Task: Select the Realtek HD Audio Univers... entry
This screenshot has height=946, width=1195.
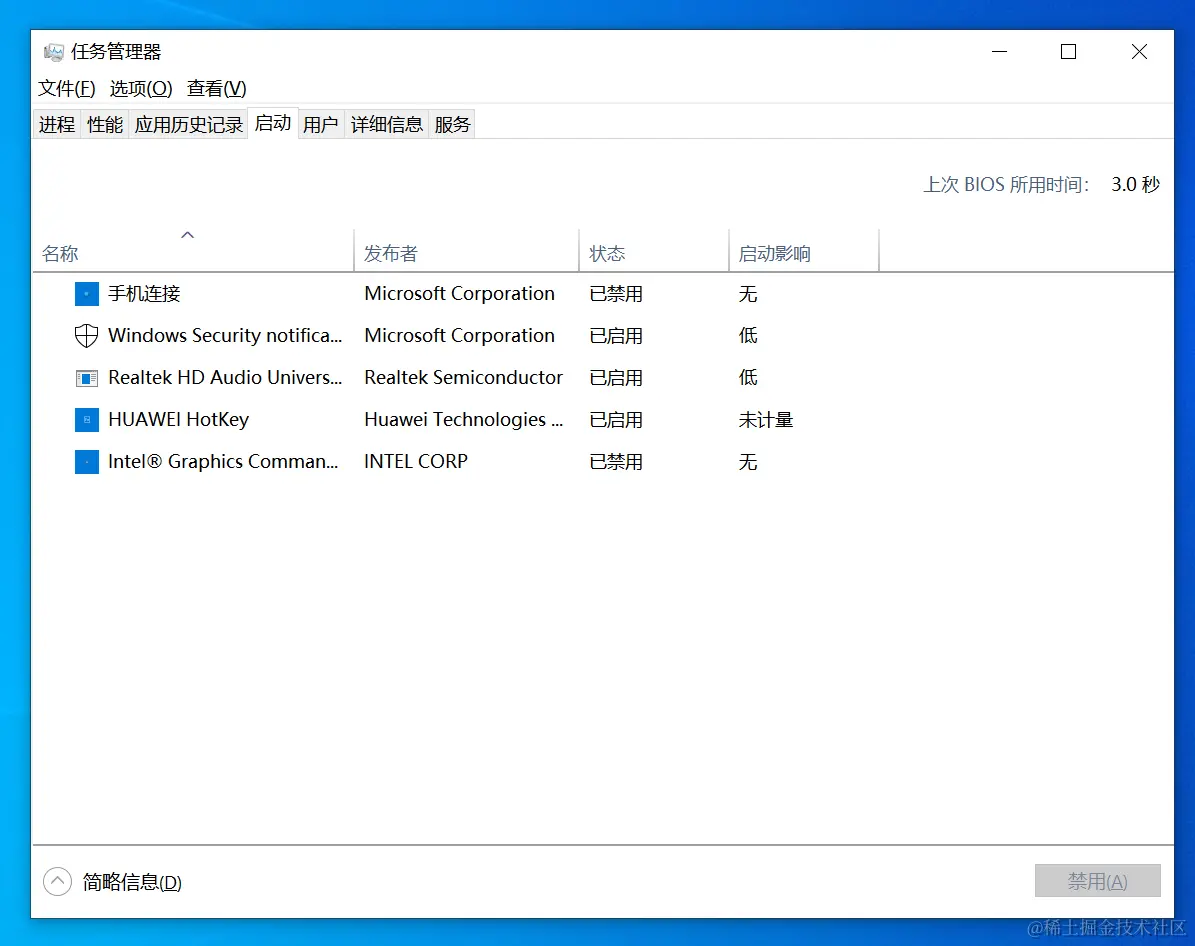Action: 225,377
